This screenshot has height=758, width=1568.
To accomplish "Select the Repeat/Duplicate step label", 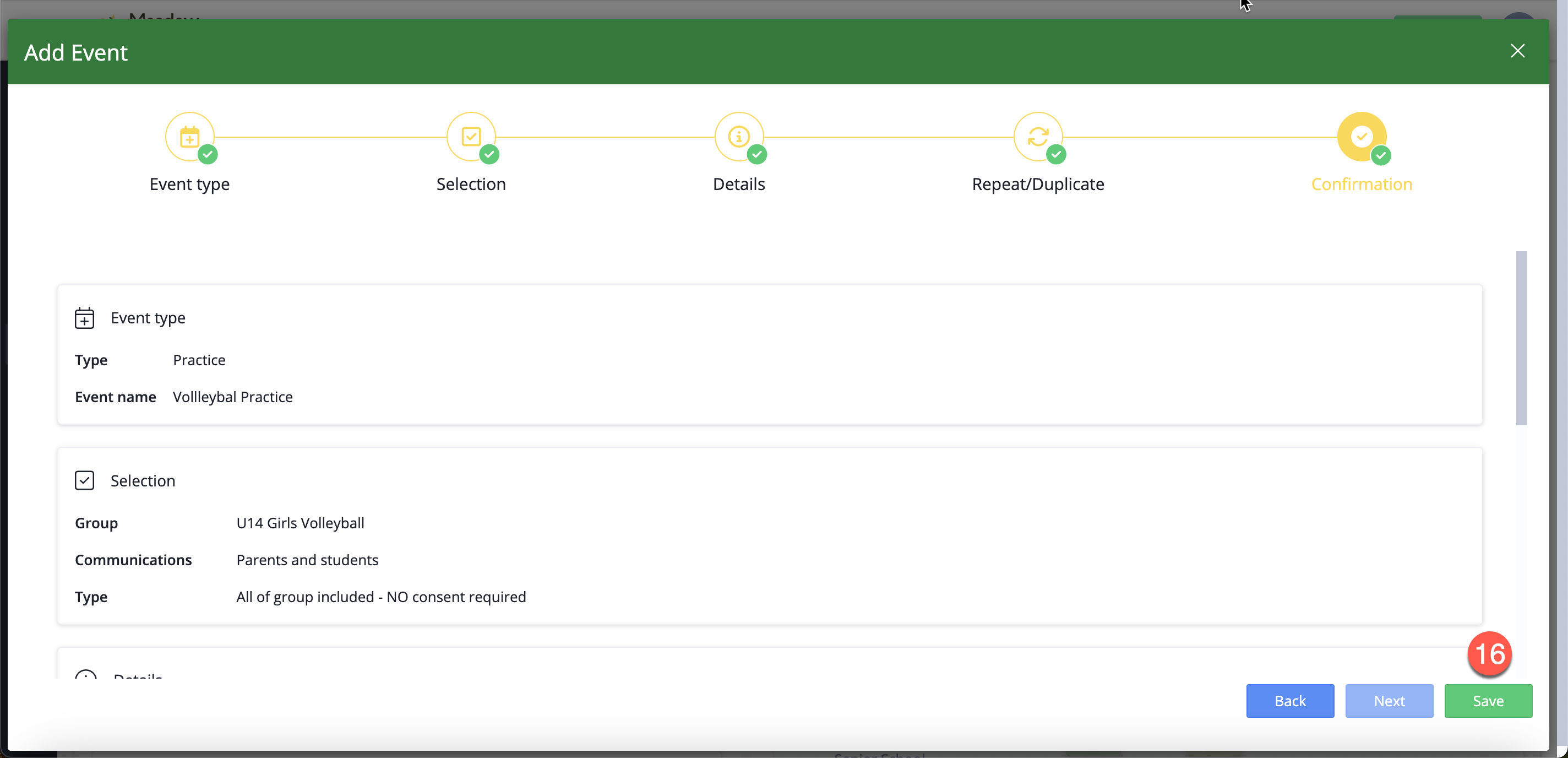I will click(1038, 184).
